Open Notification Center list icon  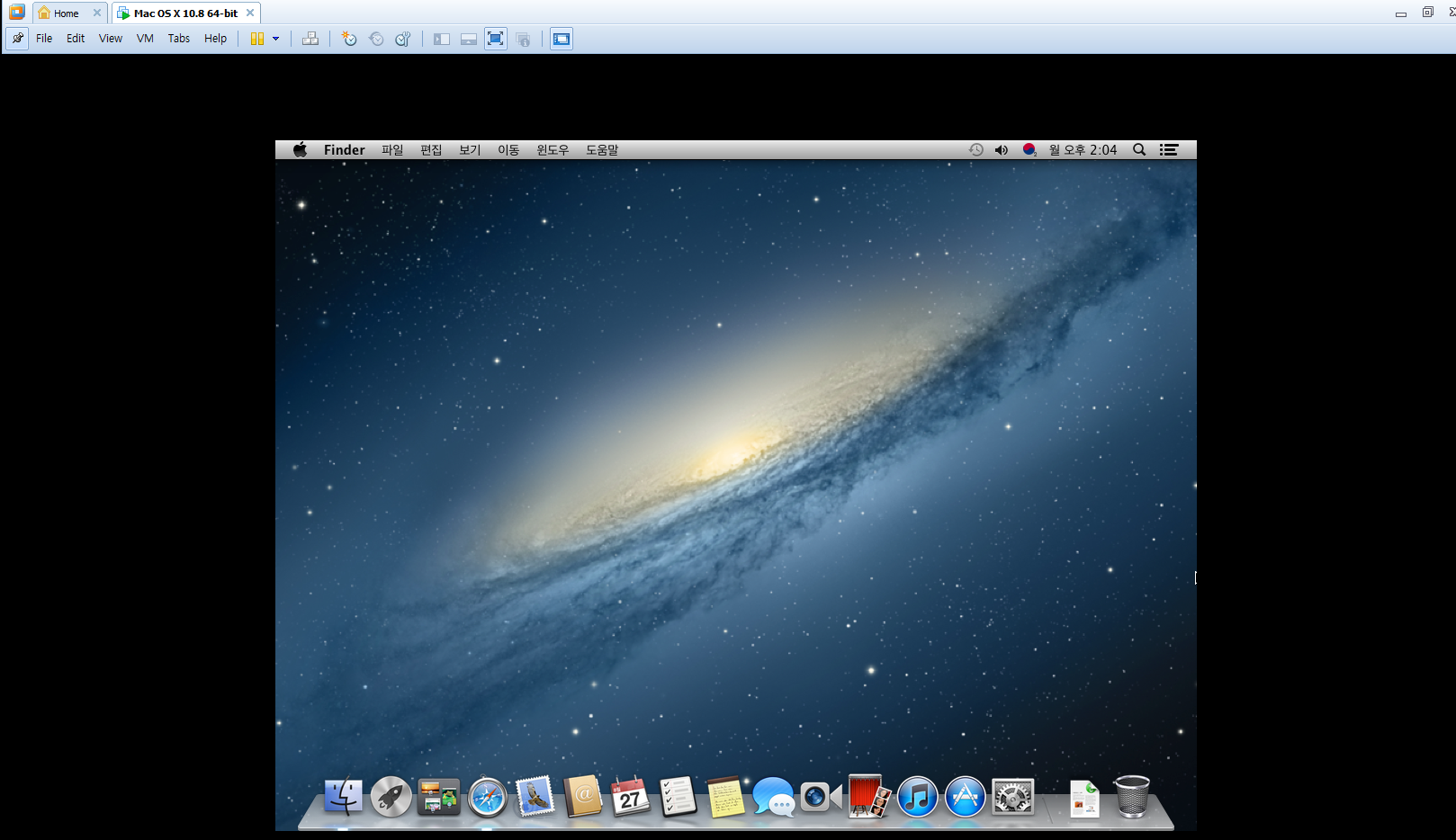click(x=1169, y=150)
